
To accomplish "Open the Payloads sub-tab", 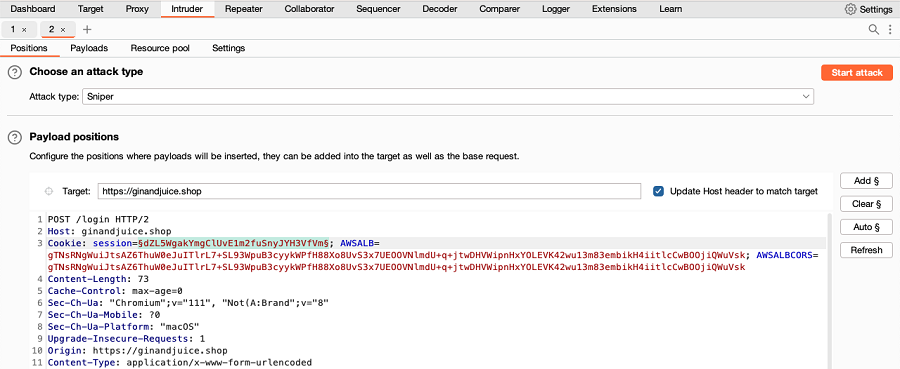I will [89, 48].
